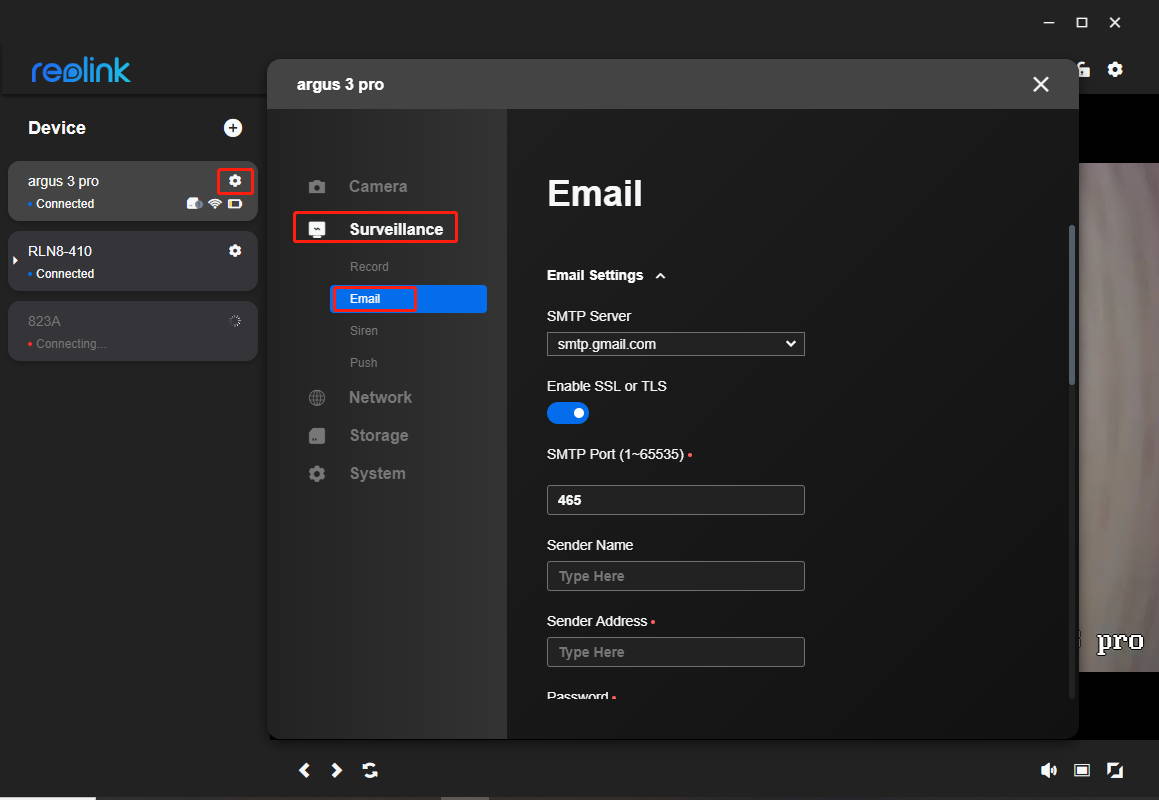Click the camera live view thumbnail
Image resolution: width=1159 pixels, height=800 pixels.
1118,417
